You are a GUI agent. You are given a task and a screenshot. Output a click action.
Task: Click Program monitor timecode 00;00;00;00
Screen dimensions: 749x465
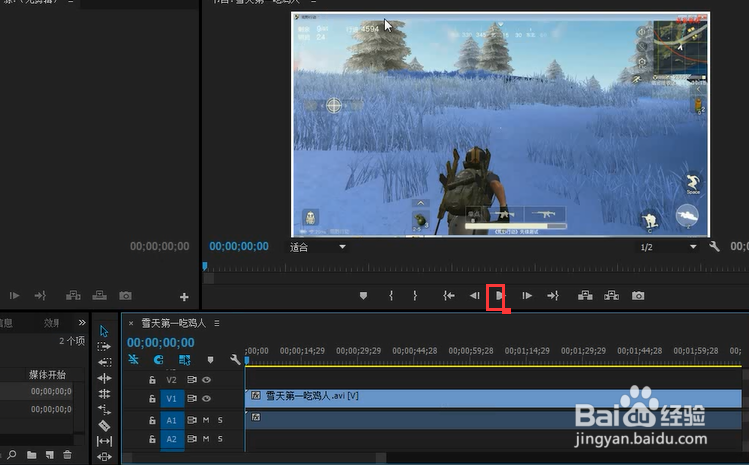click(x=239, y=247)
